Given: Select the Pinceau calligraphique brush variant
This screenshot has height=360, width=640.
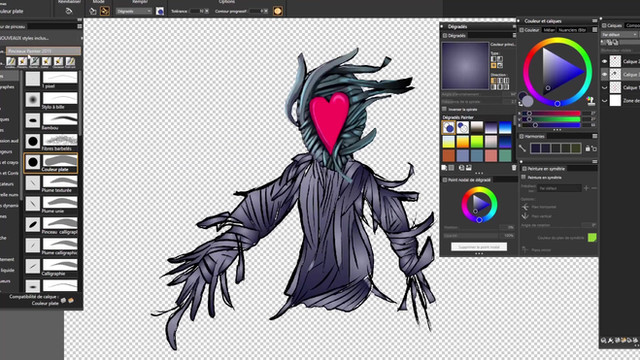Looking at the screenshot, I should pos(51,225).
